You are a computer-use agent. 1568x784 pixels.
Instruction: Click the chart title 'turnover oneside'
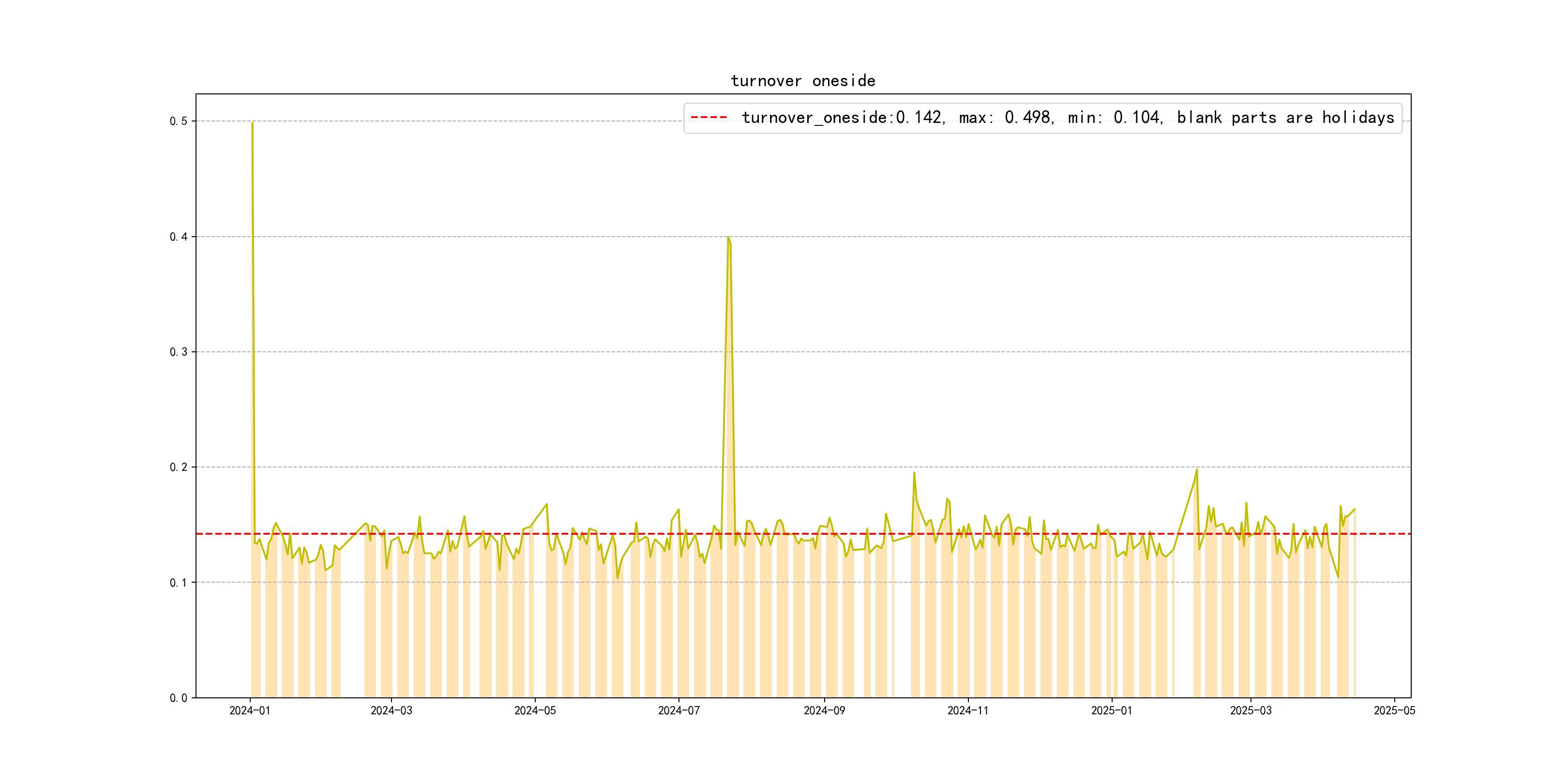coord(803,81)
